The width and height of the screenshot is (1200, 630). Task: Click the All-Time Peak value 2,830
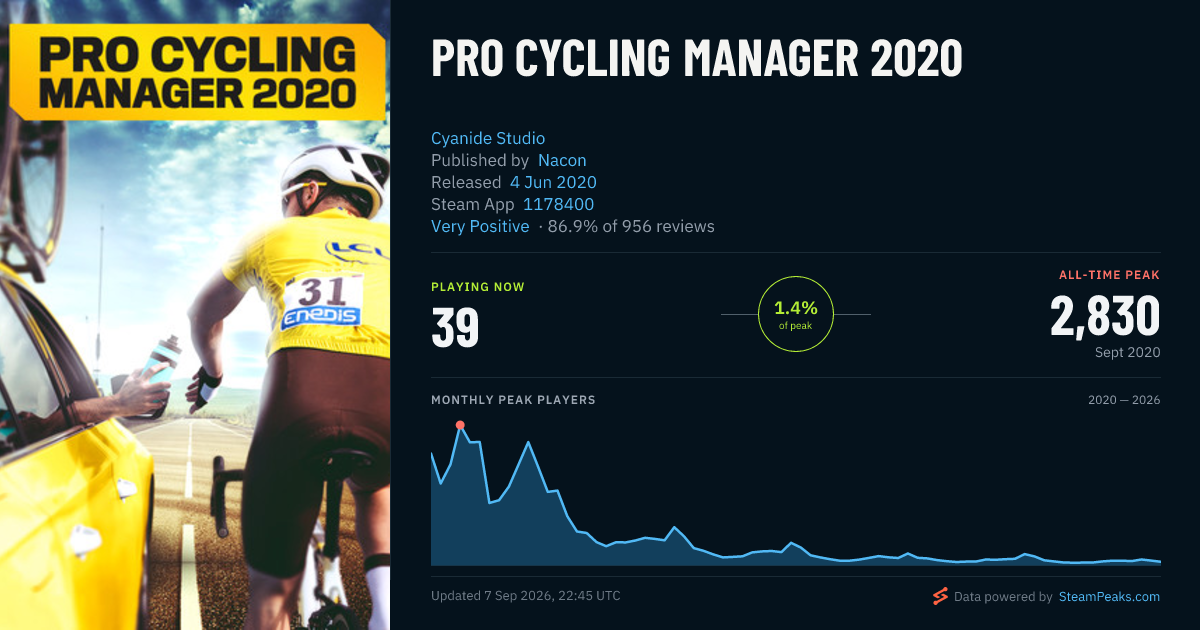coord(1105,316)
